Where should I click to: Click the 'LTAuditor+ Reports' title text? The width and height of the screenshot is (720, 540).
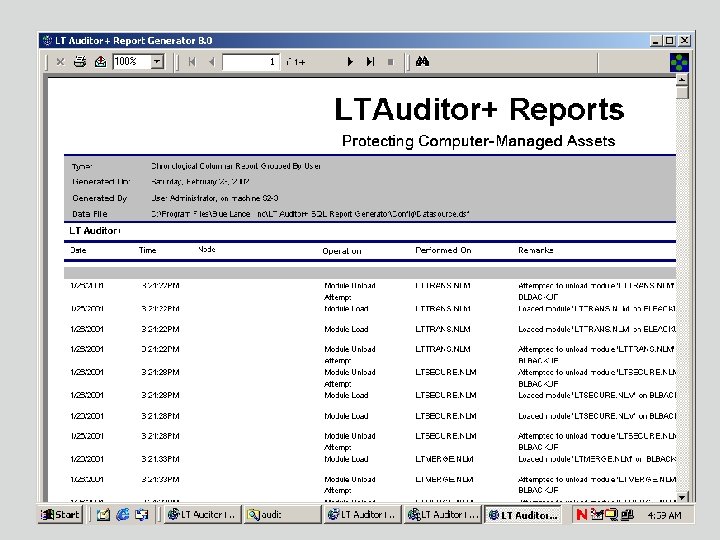click(479, 110)
